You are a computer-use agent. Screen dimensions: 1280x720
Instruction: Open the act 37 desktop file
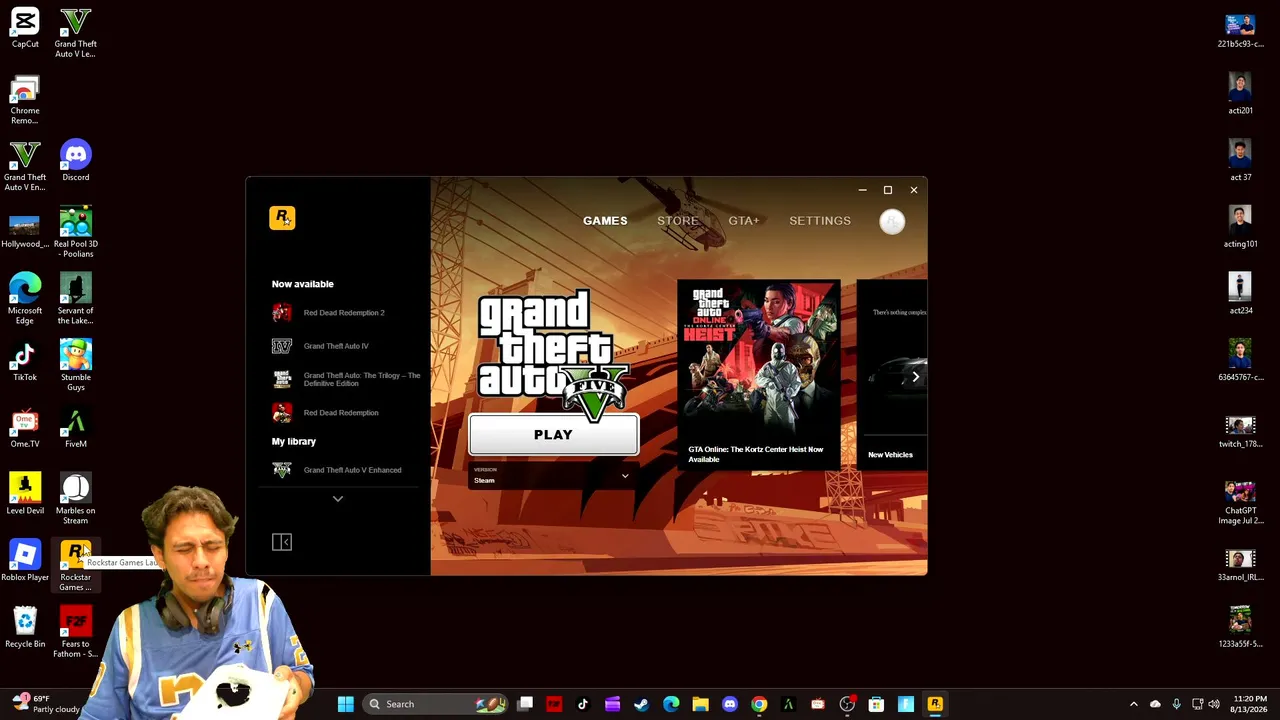tap(1240, 161)
